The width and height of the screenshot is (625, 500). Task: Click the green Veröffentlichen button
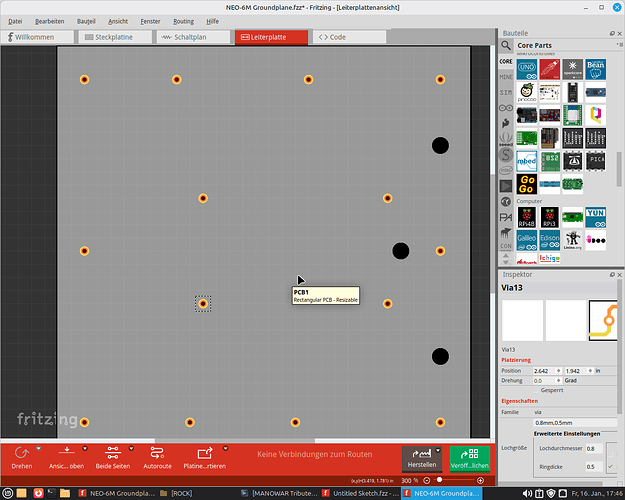click(x=469, y=458)
